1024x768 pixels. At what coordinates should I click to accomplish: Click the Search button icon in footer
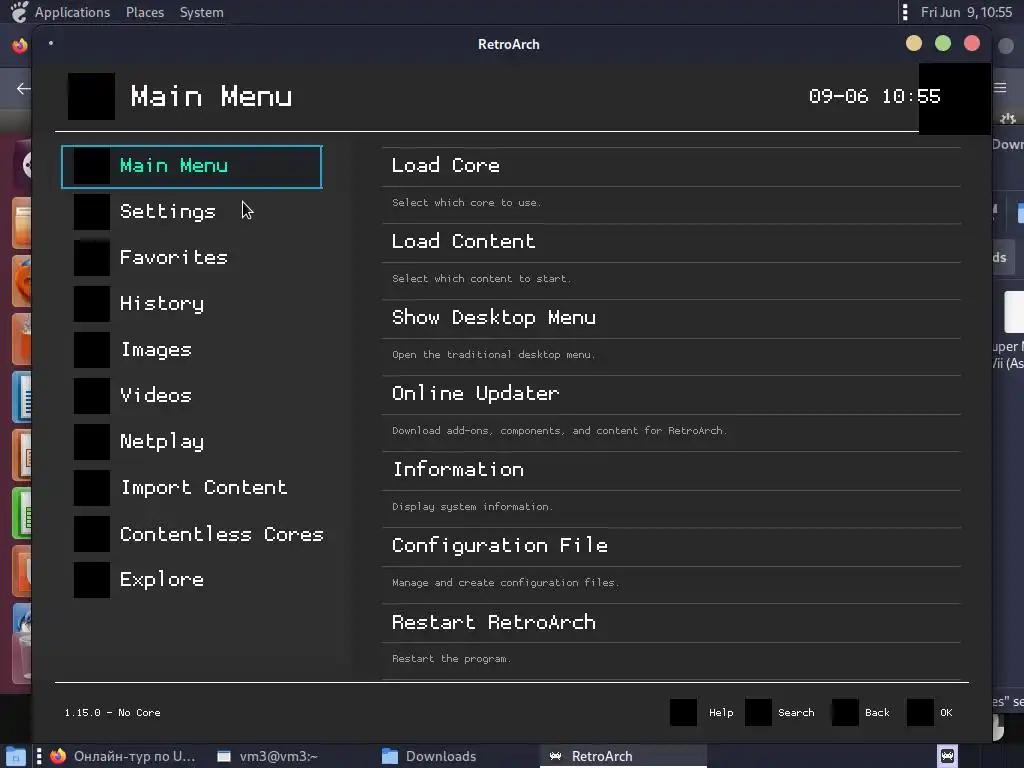758,712
